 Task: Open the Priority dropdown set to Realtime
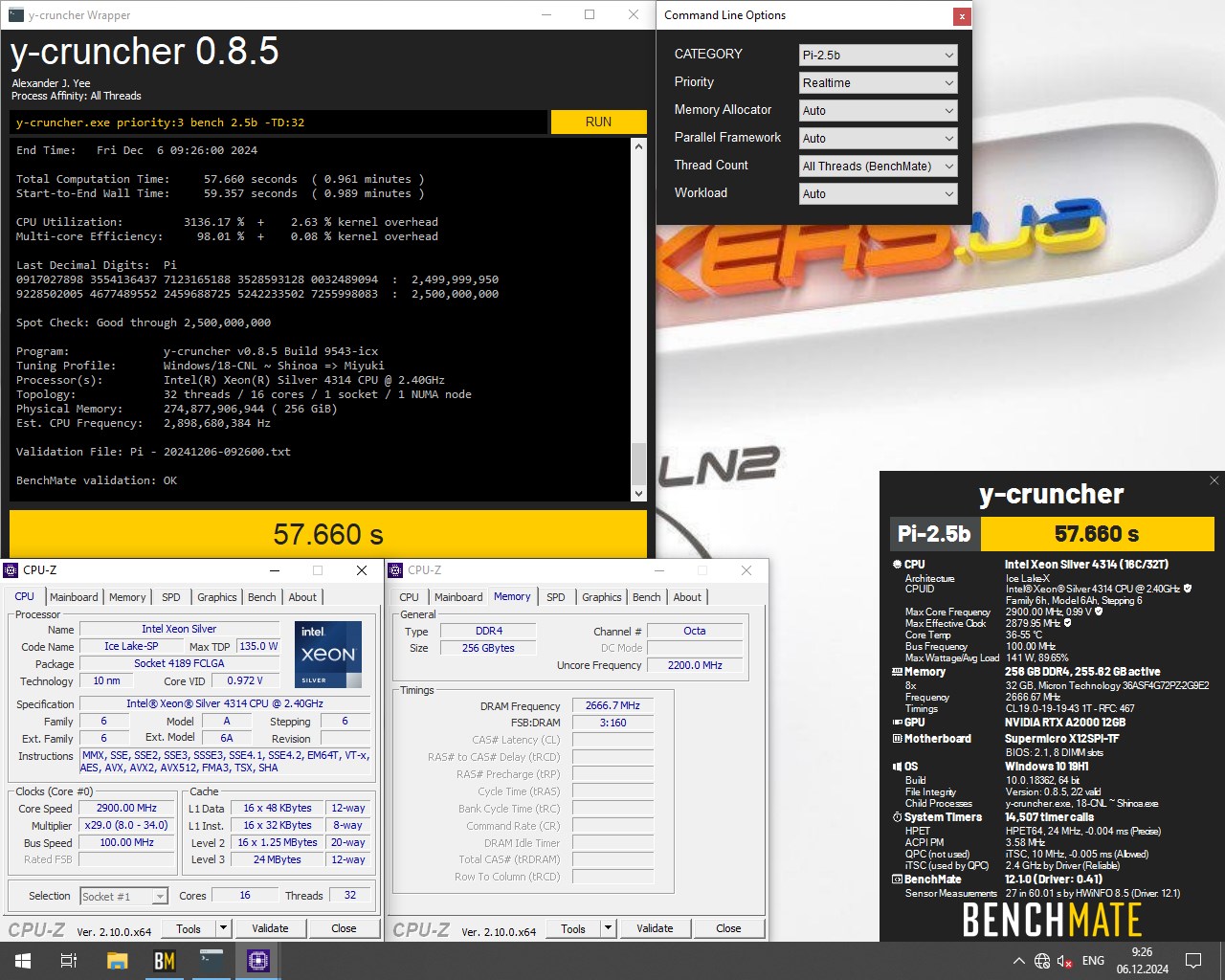pos(878,83)
